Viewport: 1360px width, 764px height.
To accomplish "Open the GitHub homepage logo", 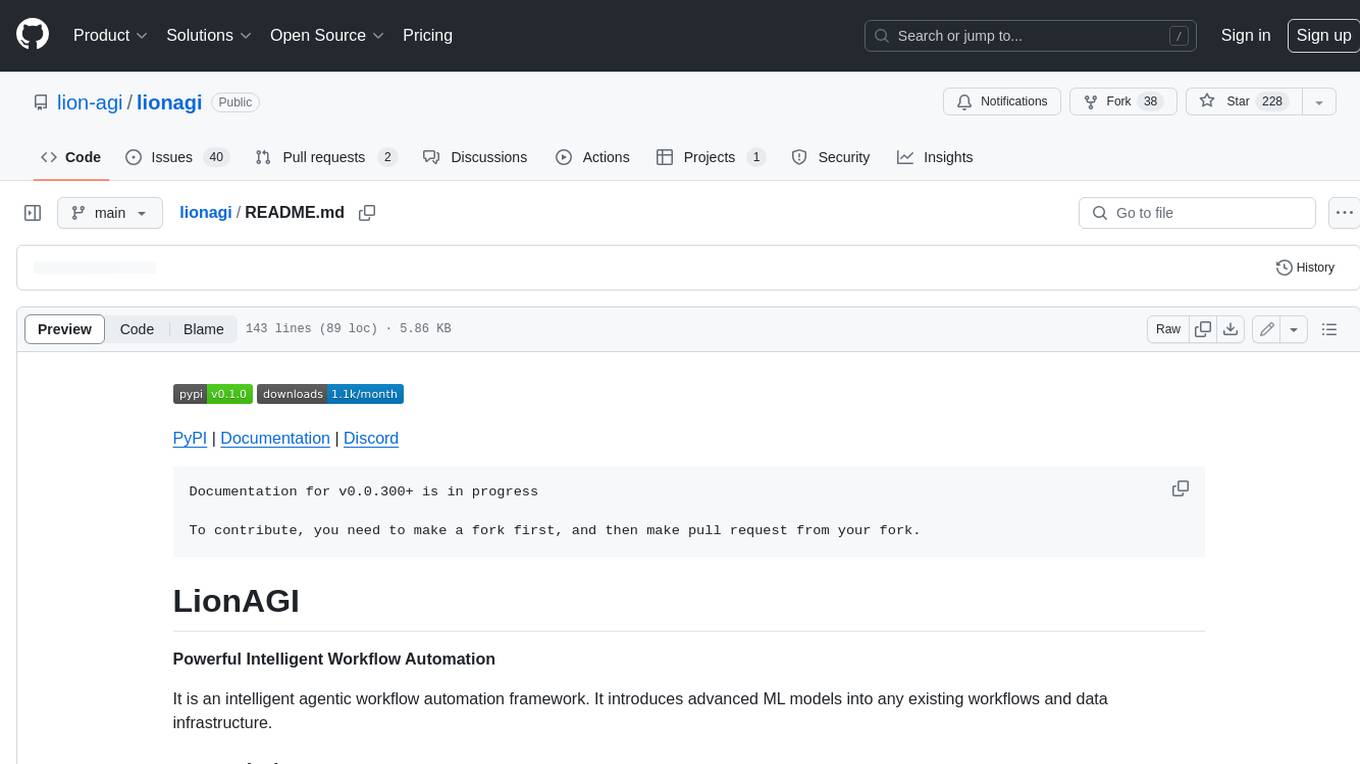I will (32, 35).
